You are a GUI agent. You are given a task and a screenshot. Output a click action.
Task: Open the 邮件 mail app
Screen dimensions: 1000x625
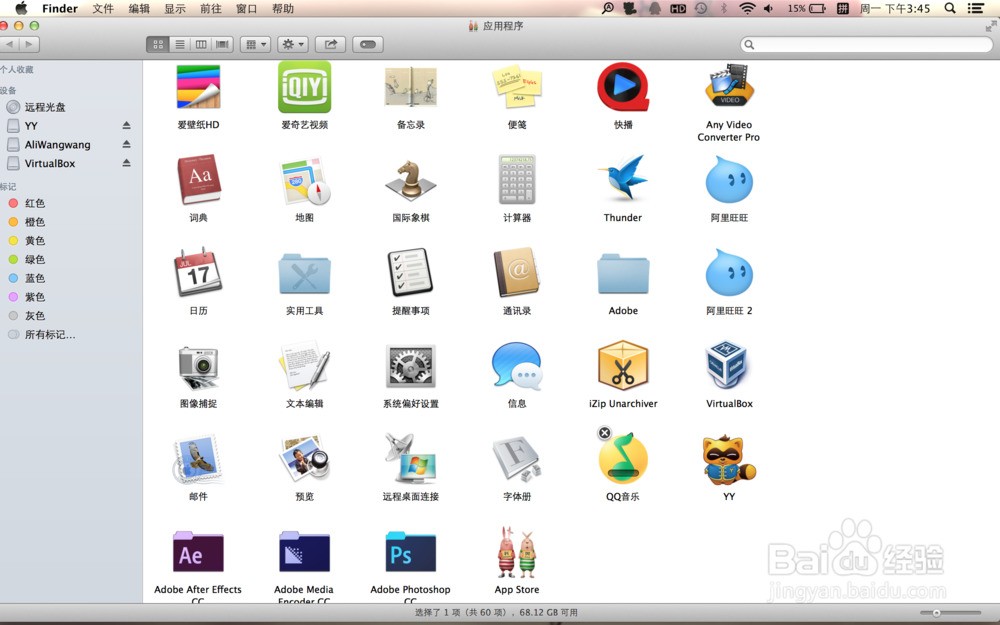(x=198, y=459)
